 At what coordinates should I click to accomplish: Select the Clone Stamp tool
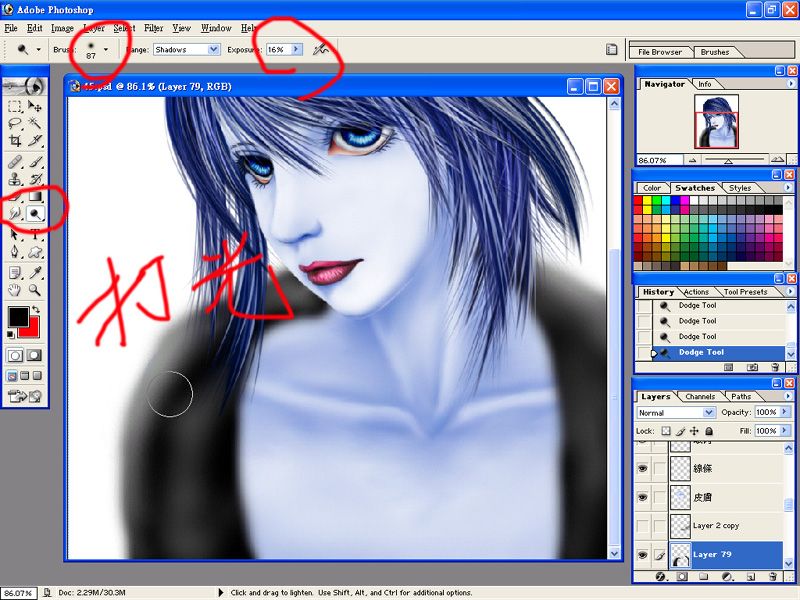tap(15, 179)
